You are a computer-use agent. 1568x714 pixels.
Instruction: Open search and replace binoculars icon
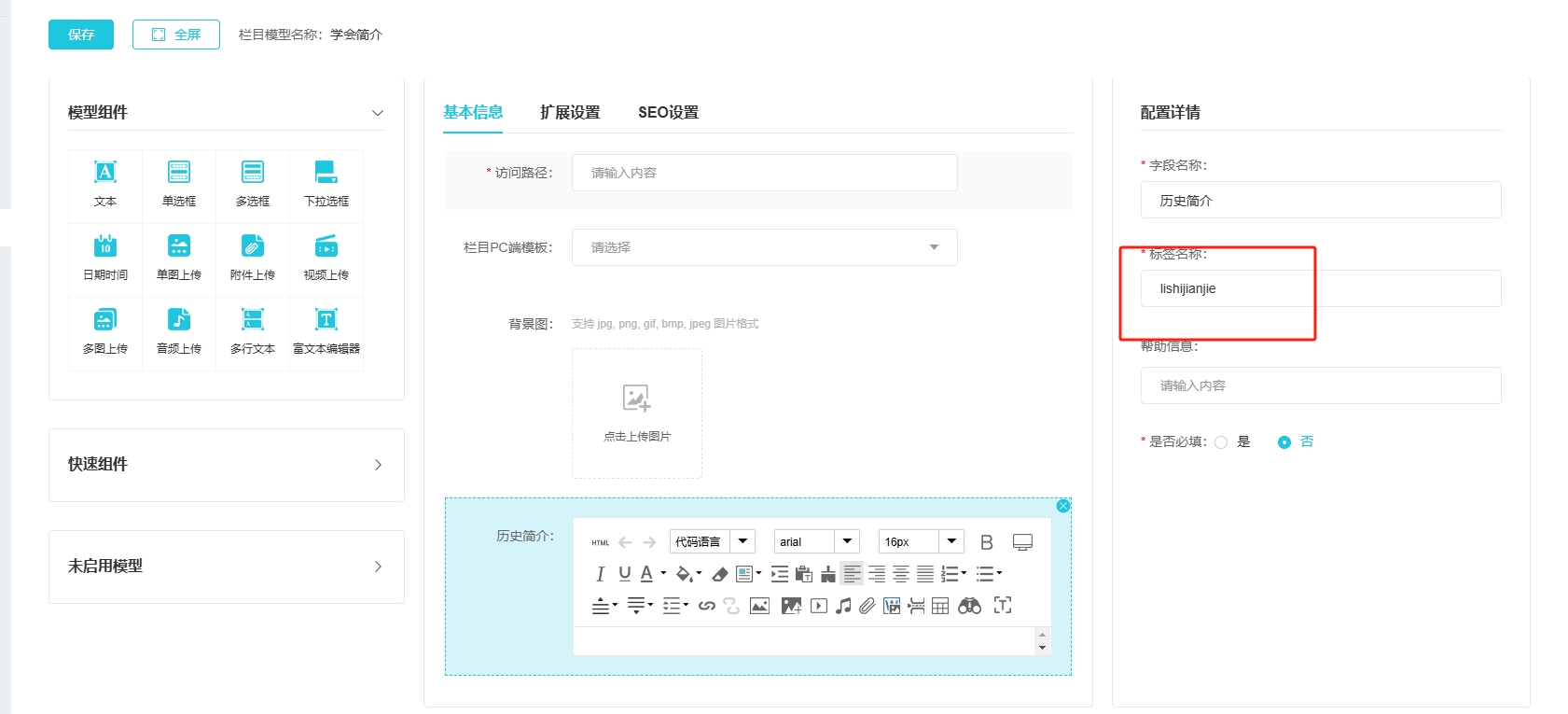coord(970,606)
